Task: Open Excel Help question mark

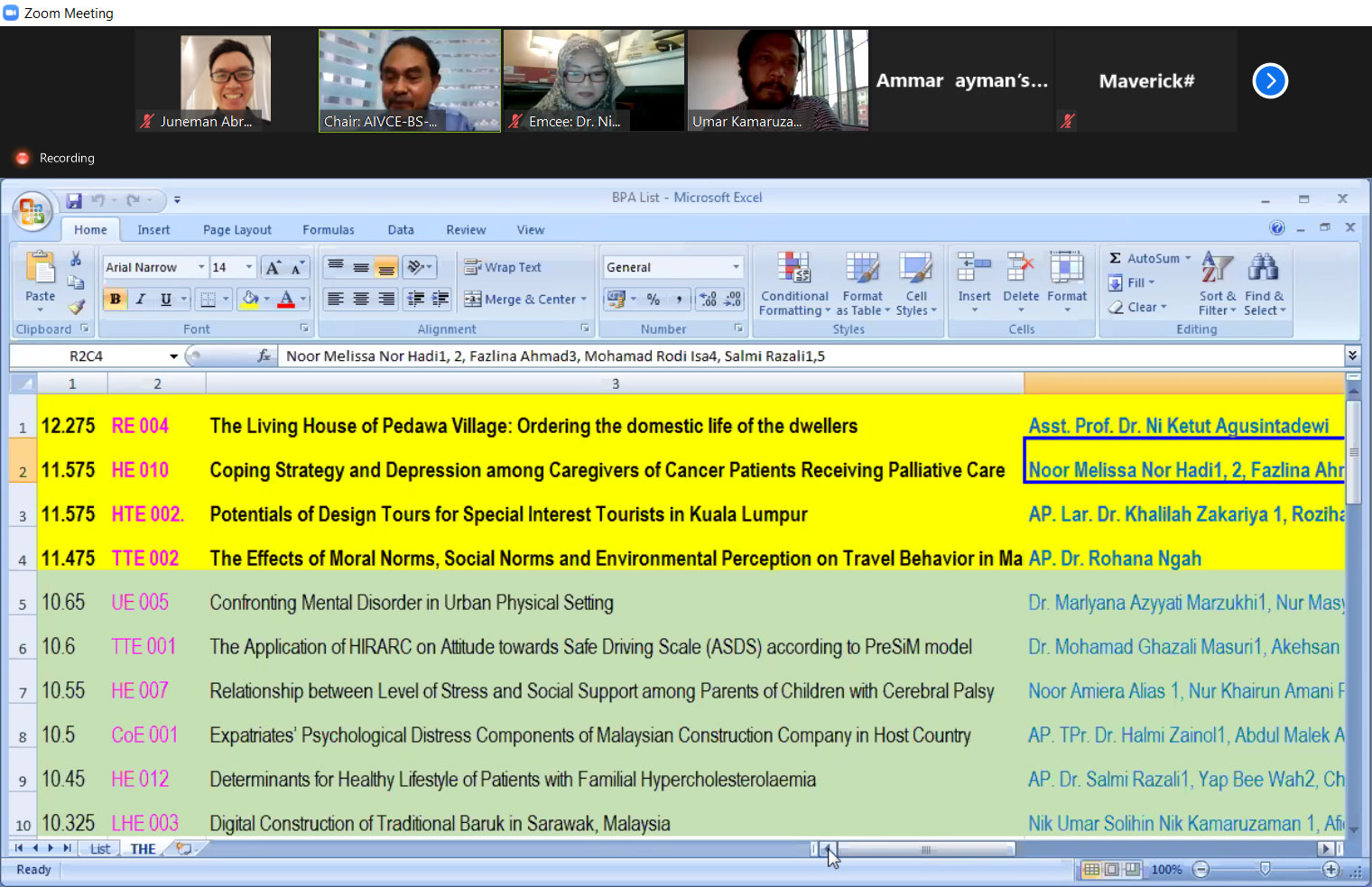Action: point(1276,228)
